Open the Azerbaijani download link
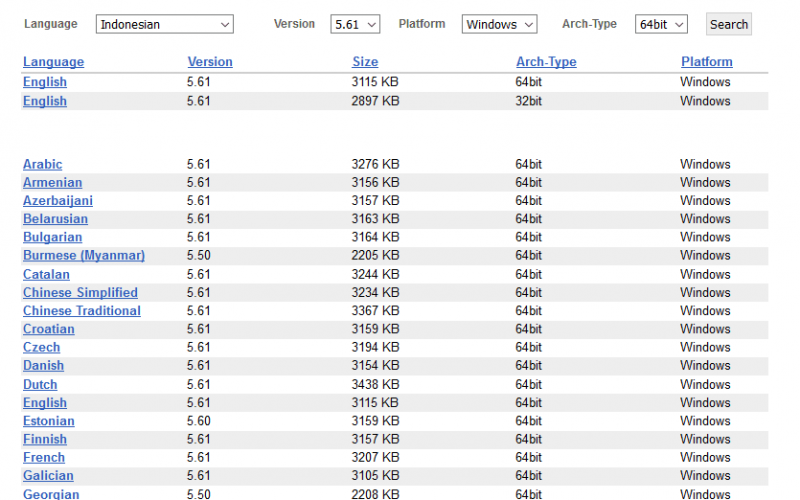Viewport: 800px width, 500px height. pos(58,201)
